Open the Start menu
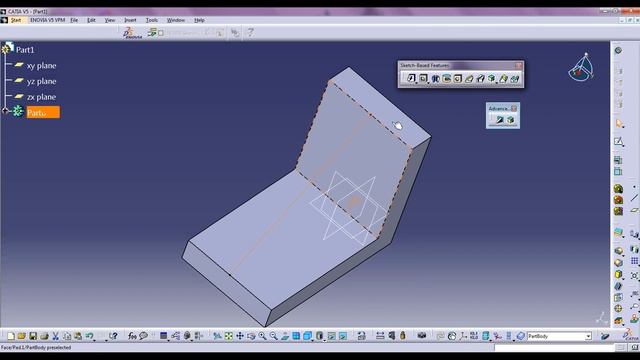The height and width of the screenshot is (360, 640). (16, 20)
